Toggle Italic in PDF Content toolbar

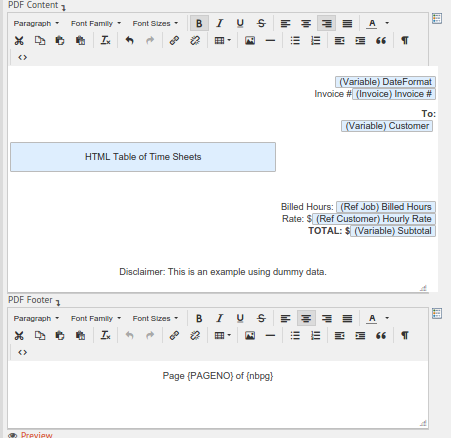[219, 23]
